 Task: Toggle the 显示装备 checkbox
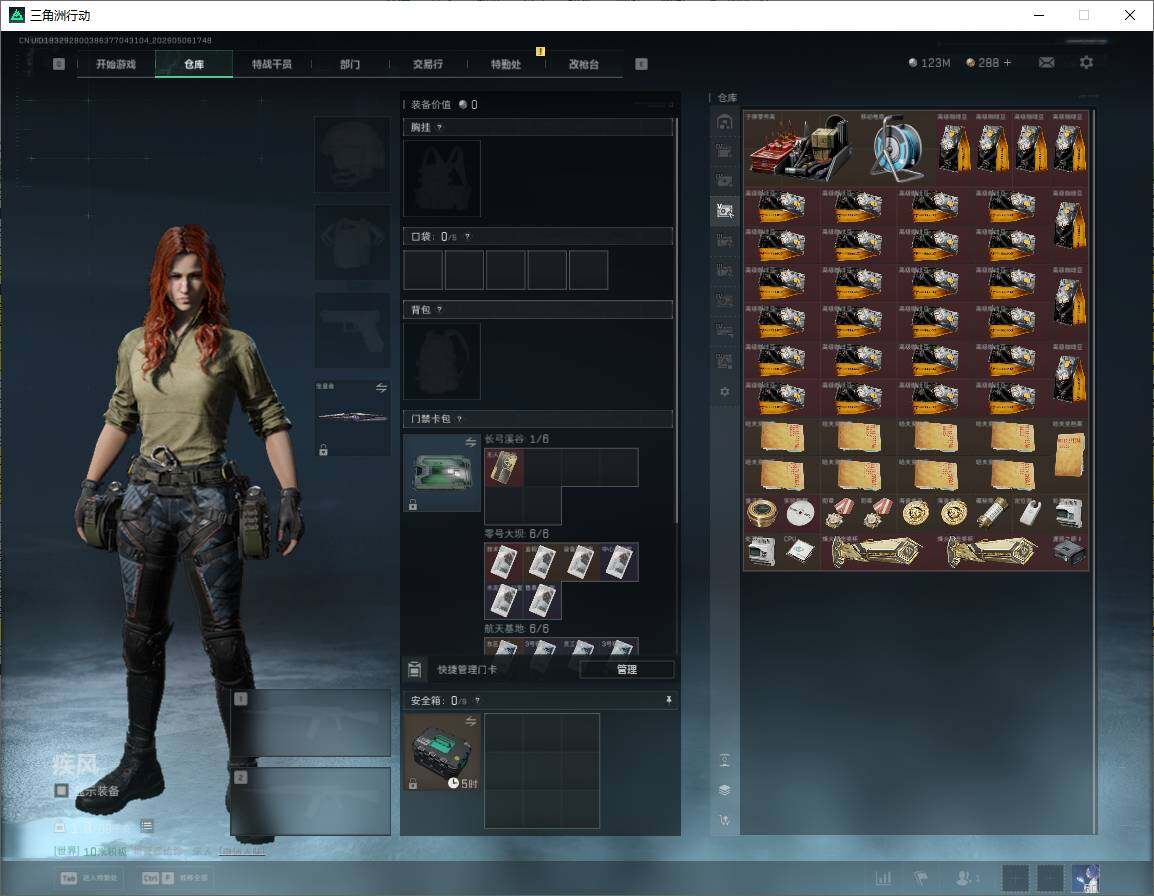(x=62, y=791)
